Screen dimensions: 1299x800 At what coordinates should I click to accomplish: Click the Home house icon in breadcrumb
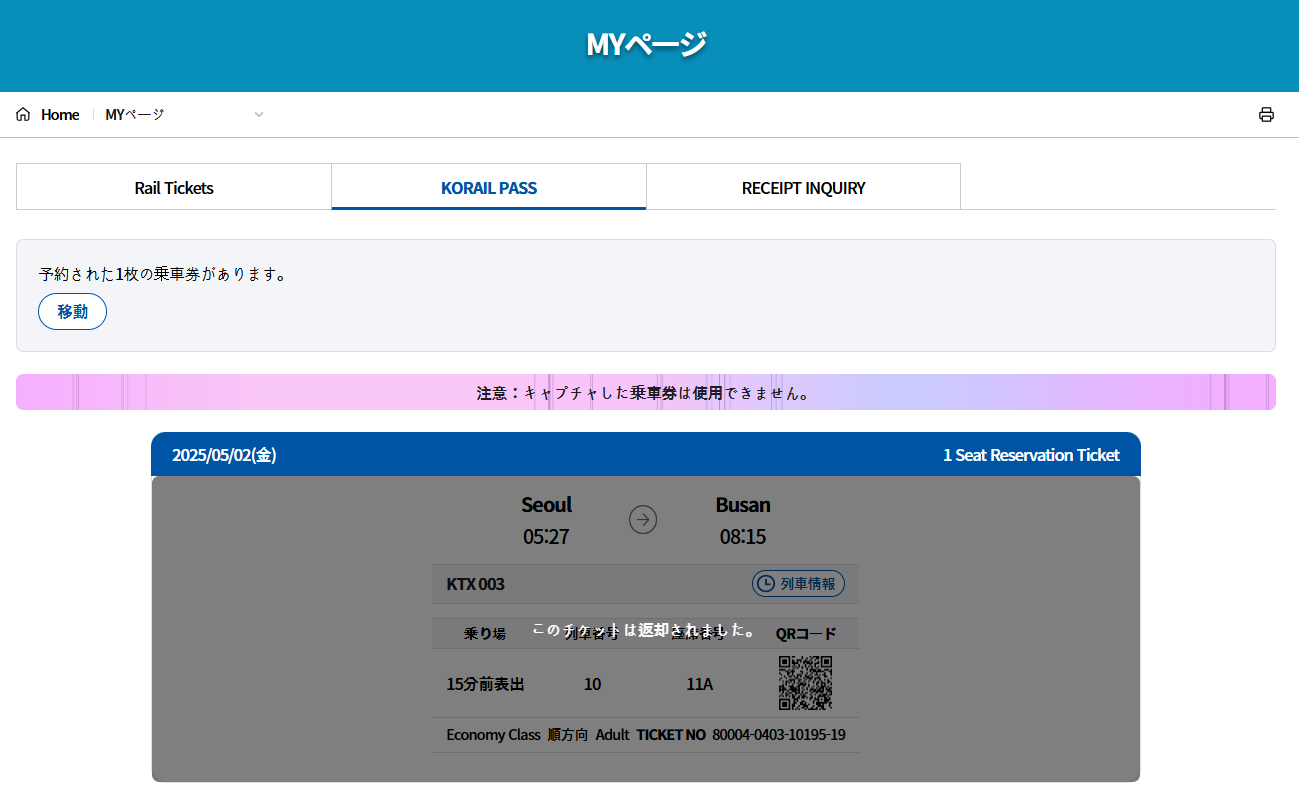pyautogui.click(x=23, y=115)
